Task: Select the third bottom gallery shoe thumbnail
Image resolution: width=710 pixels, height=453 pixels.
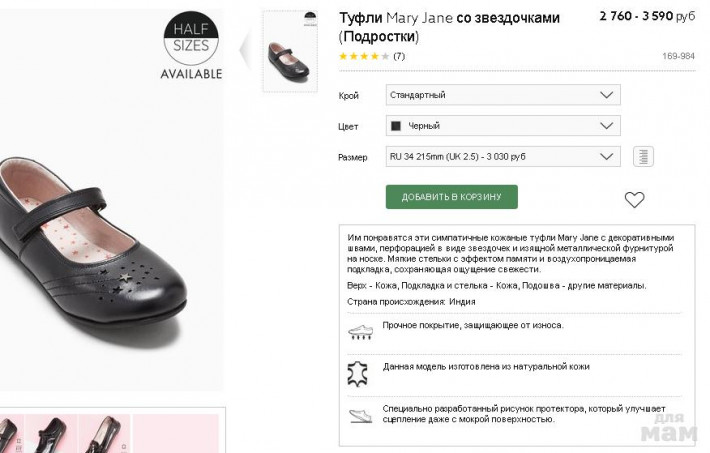Action: click(x=103, y=433)
